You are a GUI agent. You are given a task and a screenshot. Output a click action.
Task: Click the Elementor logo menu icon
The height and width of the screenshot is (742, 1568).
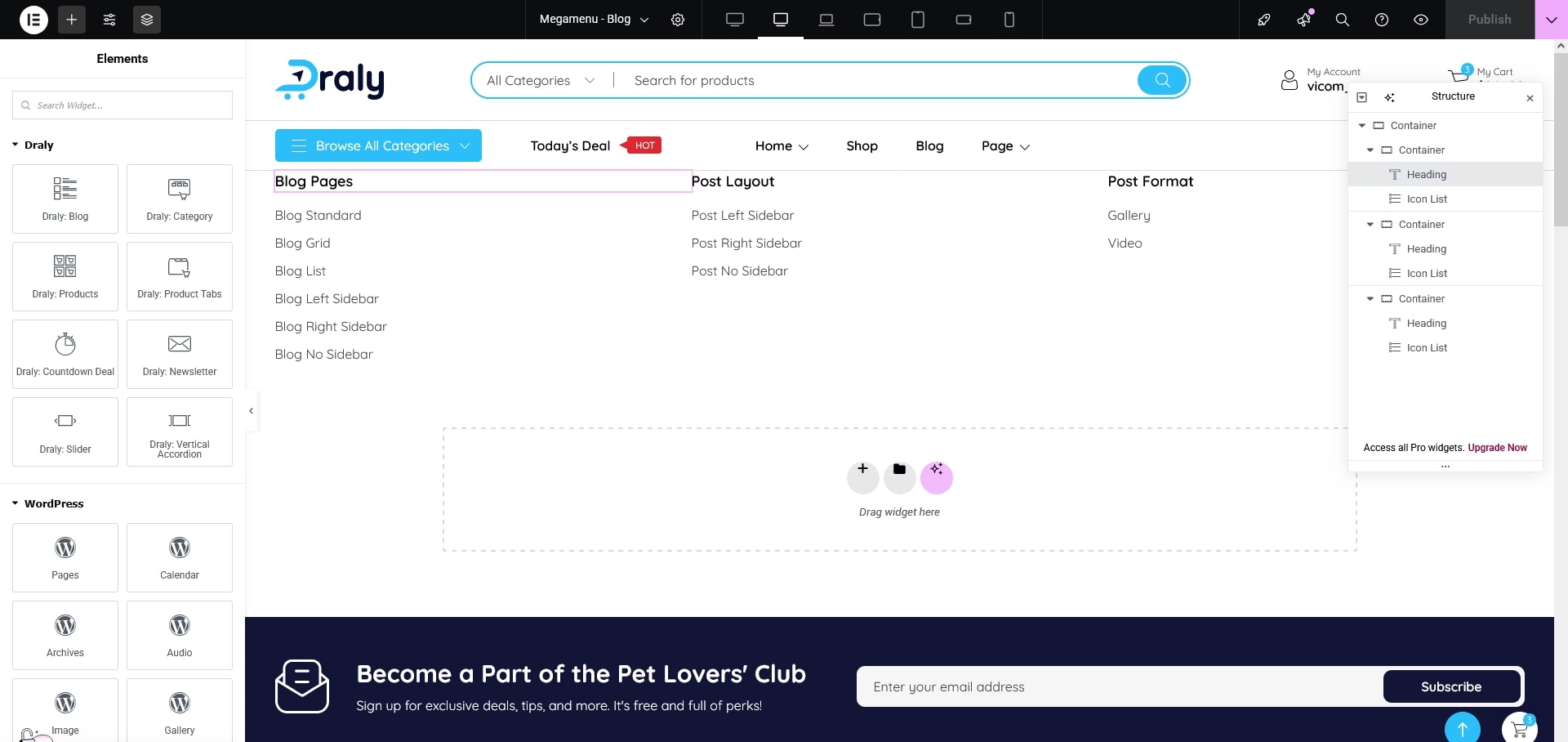point(33,20)
